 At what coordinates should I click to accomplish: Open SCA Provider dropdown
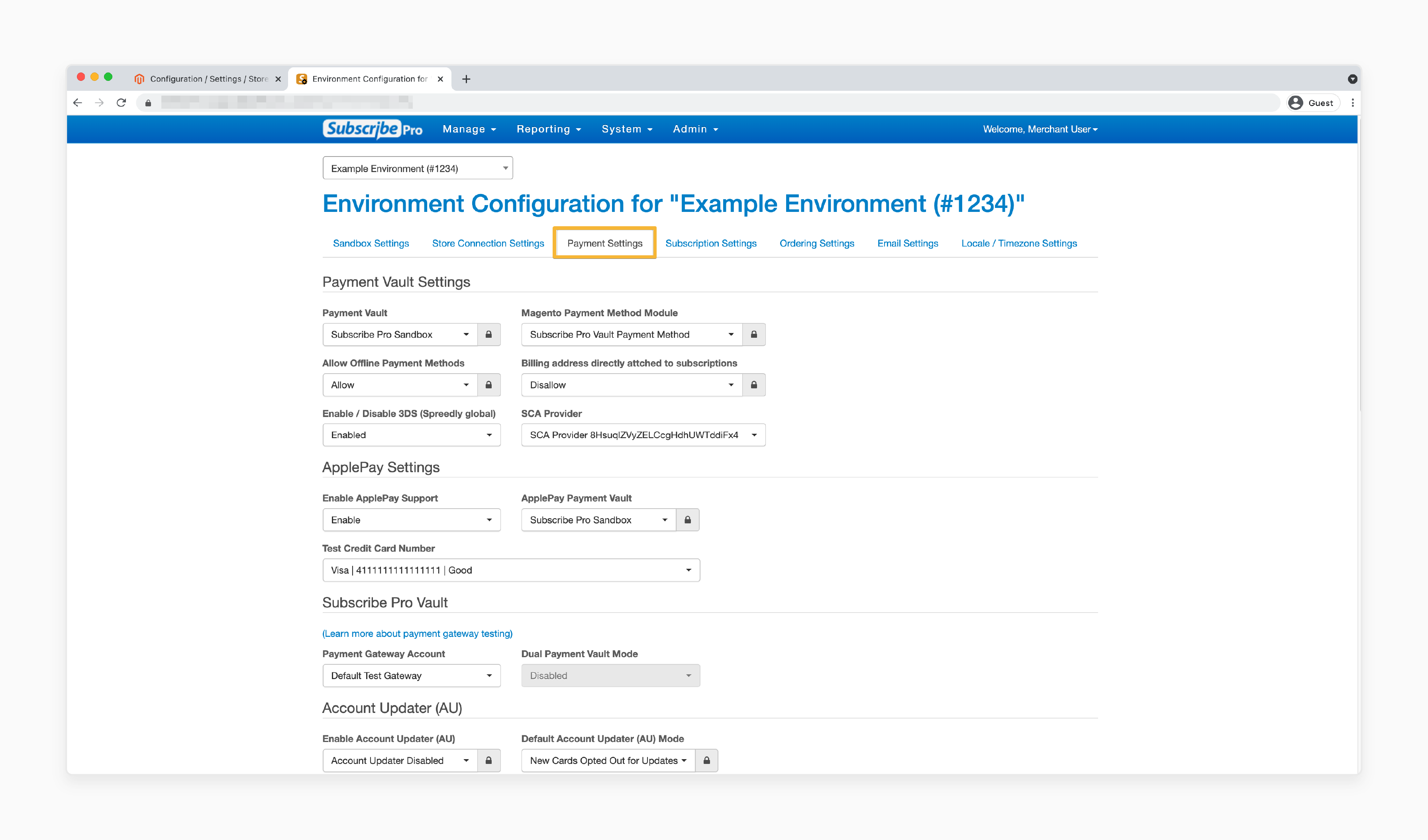(x=643, y=435)
